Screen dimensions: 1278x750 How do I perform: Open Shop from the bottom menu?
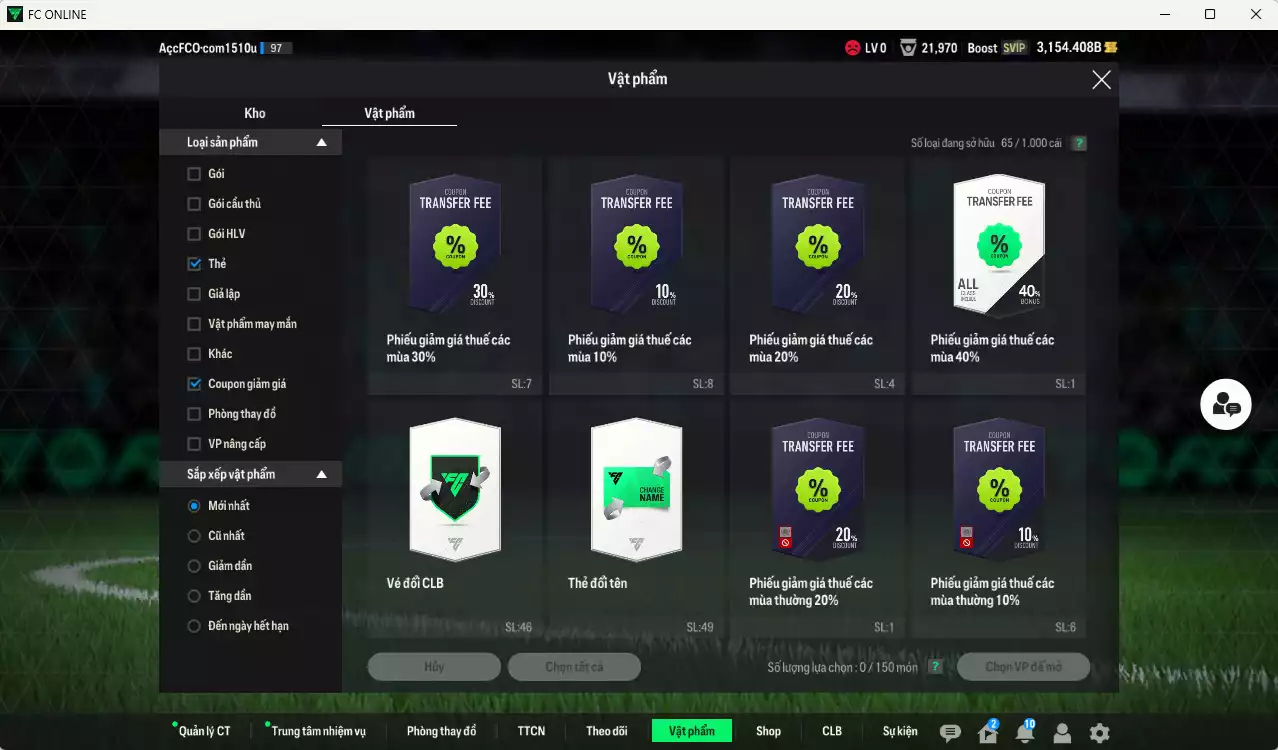click(x=768, y=731)
